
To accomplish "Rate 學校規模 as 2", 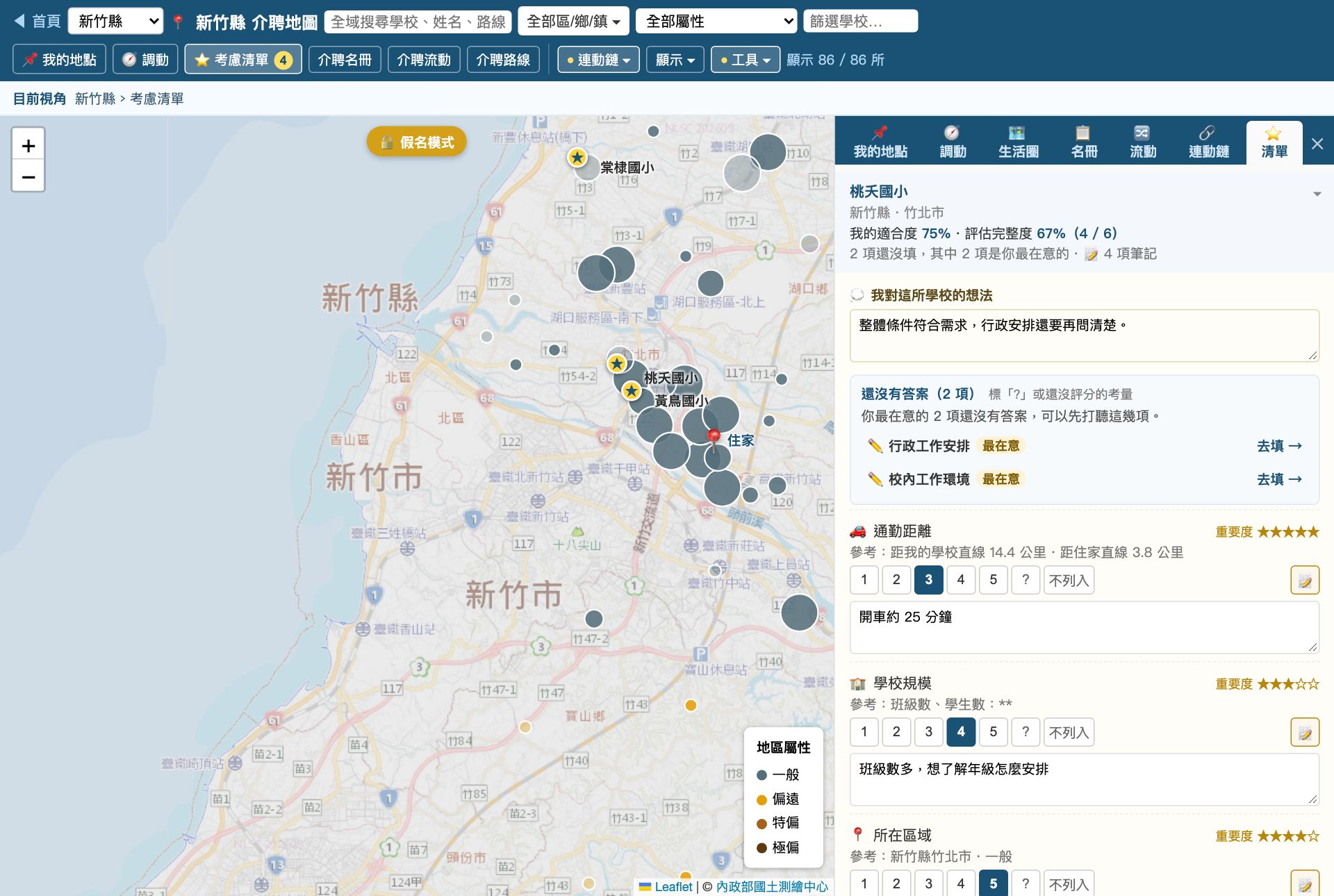I will tap(896, 732).
